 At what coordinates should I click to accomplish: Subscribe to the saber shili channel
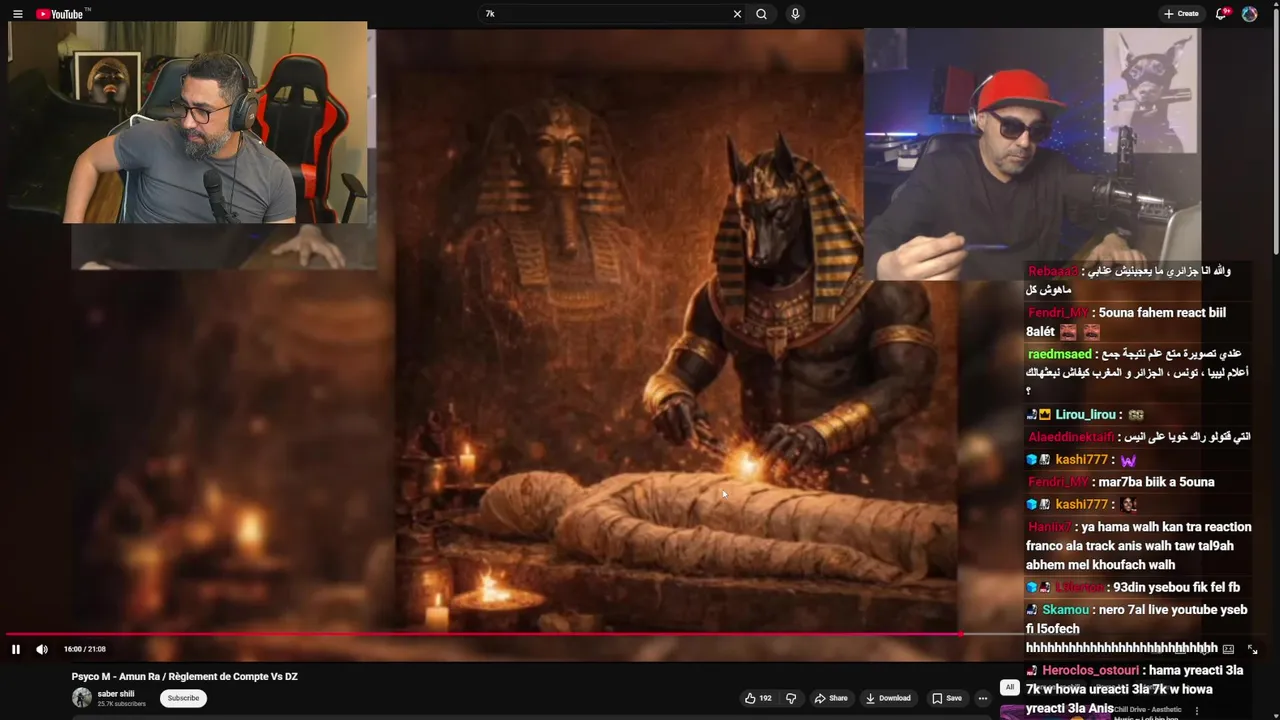tap(183, 698)
